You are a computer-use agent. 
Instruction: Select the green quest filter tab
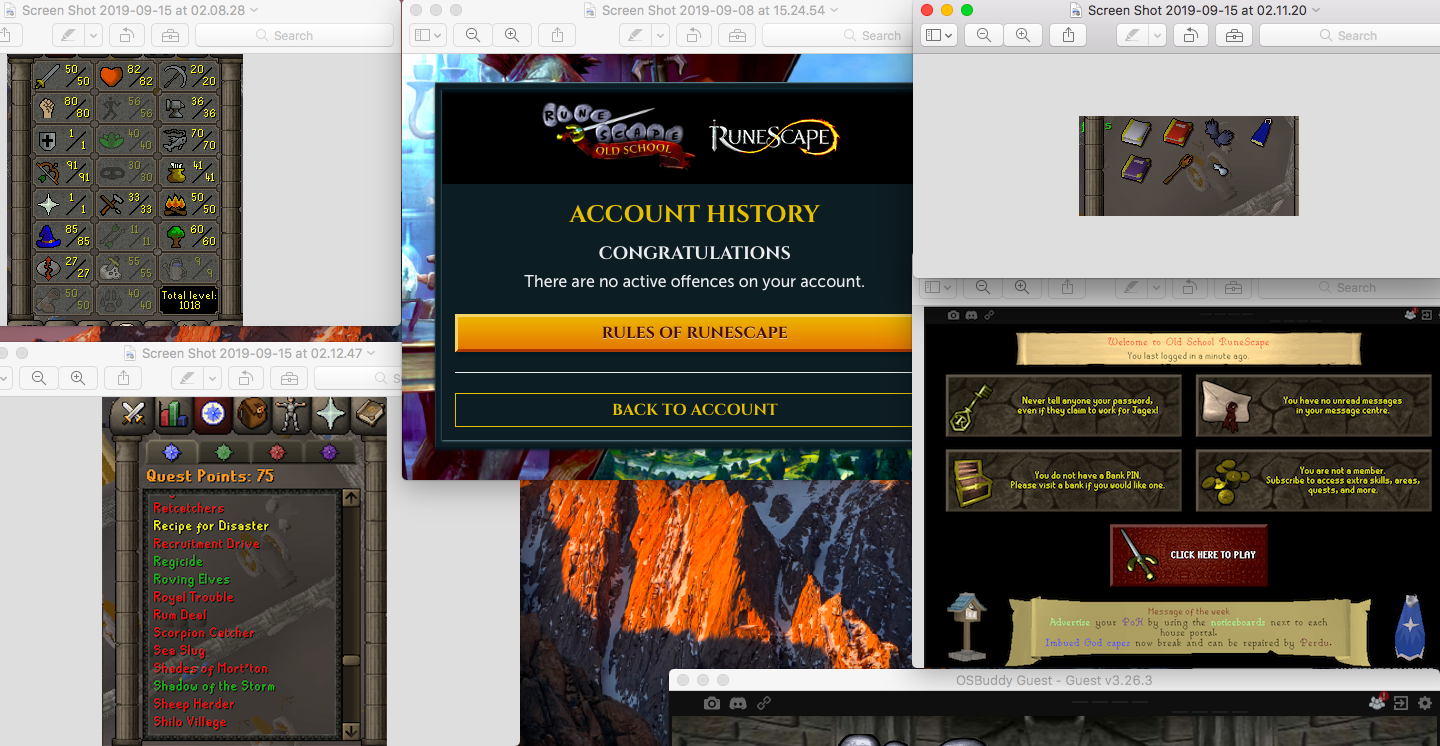(223, 452)
